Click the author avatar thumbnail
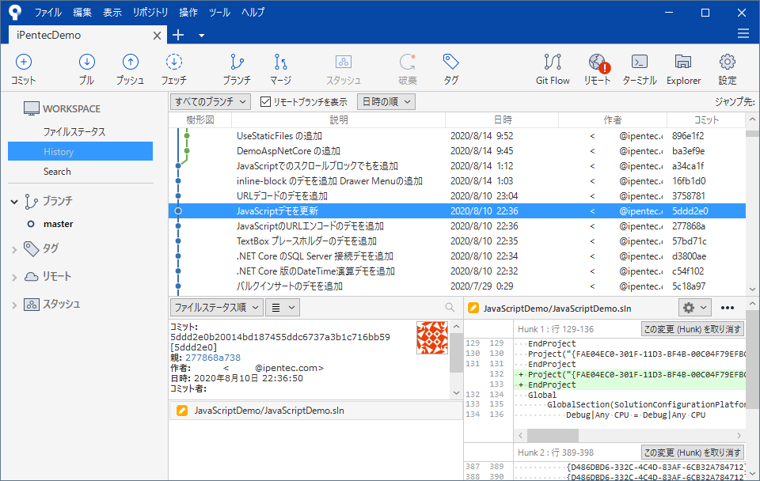 (x=432, y=338)
